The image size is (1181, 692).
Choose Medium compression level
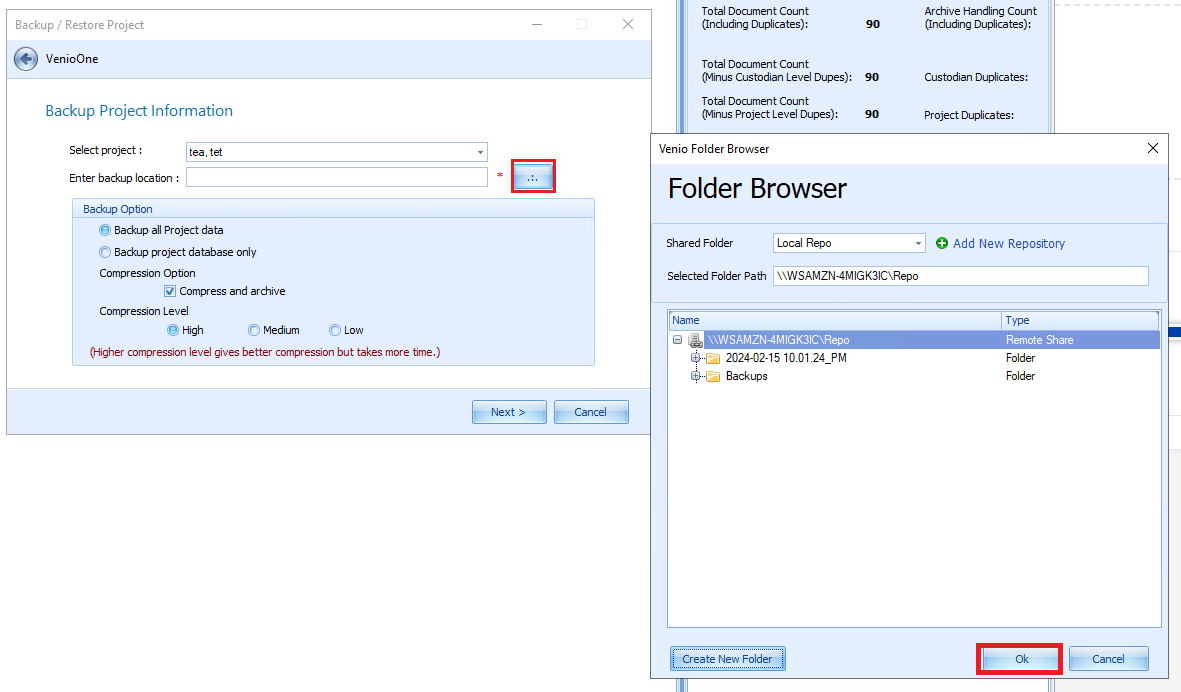[x=254, y=331]
